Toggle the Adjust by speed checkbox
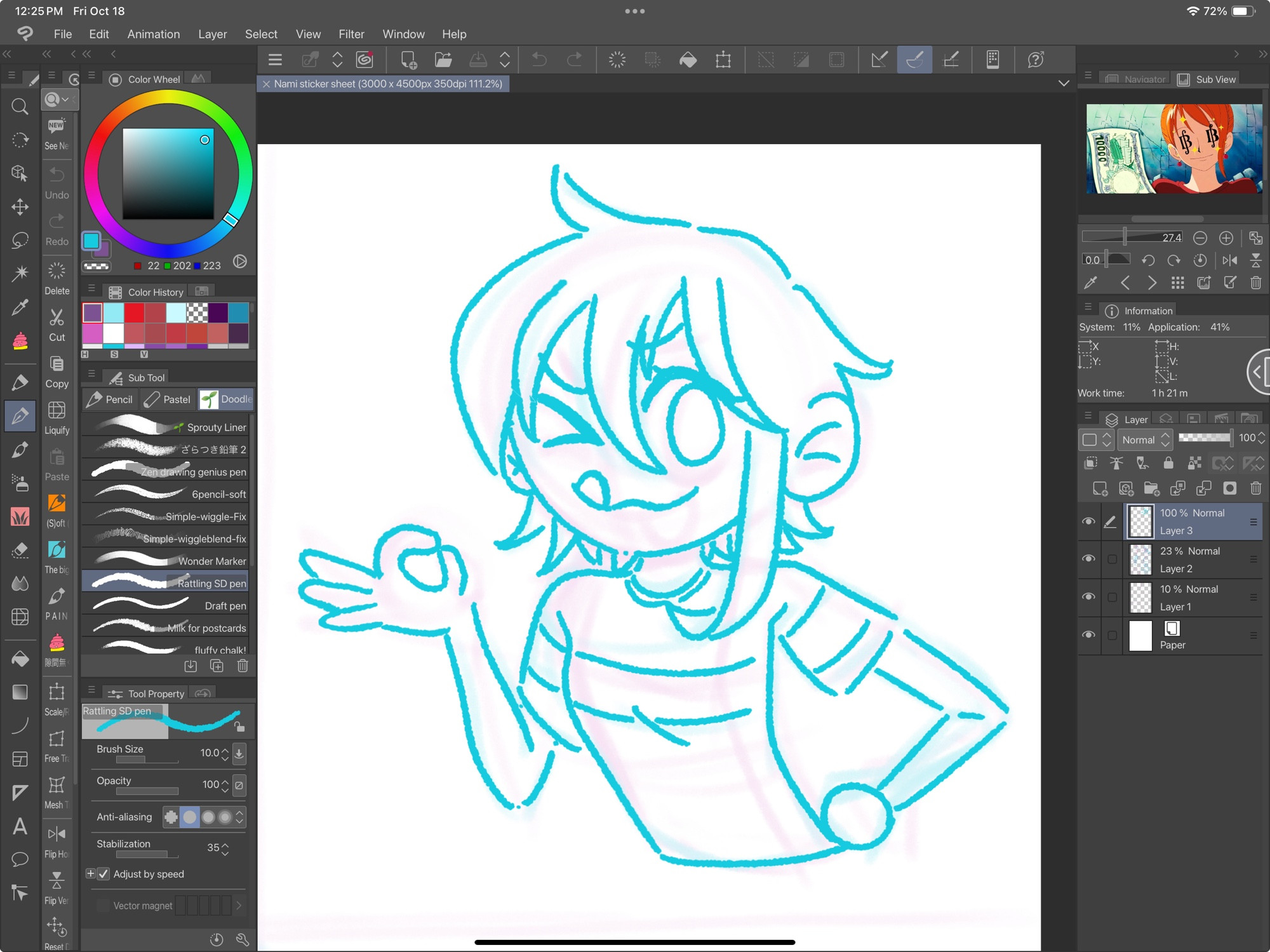 click(104, 874)
